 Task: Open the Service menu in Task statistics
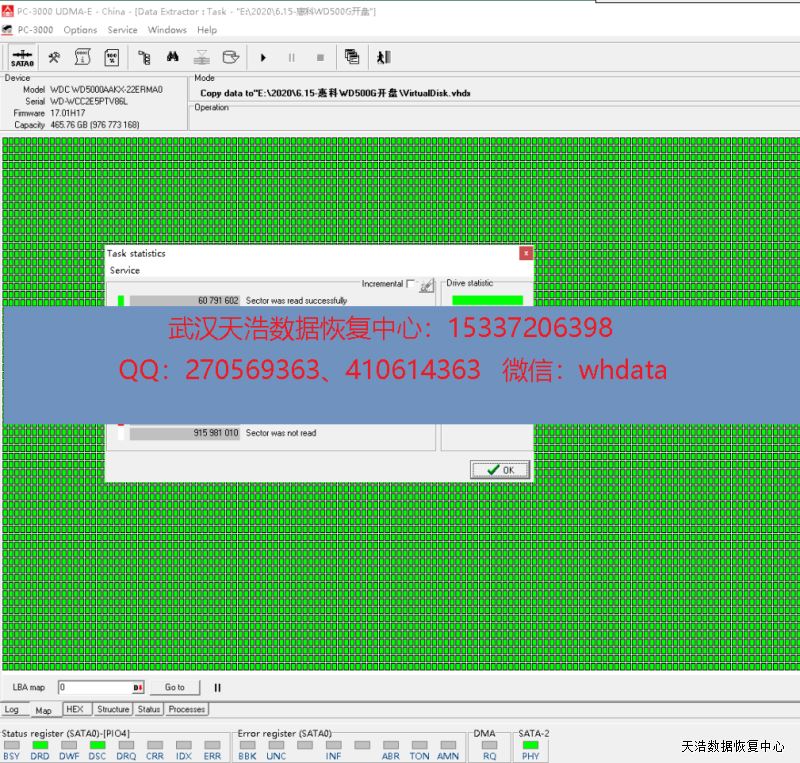[125, 270]
